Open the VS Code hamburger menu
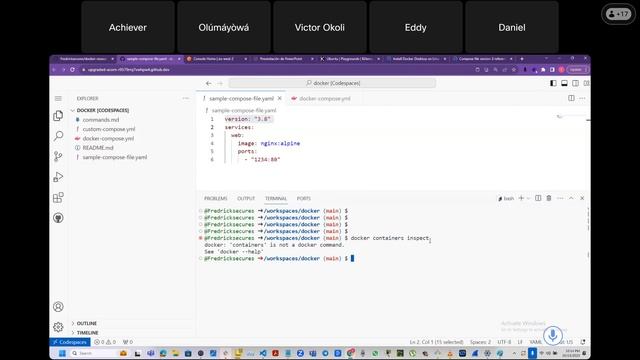Viewport: 640px width, 360px height. (x=58, y=98)
